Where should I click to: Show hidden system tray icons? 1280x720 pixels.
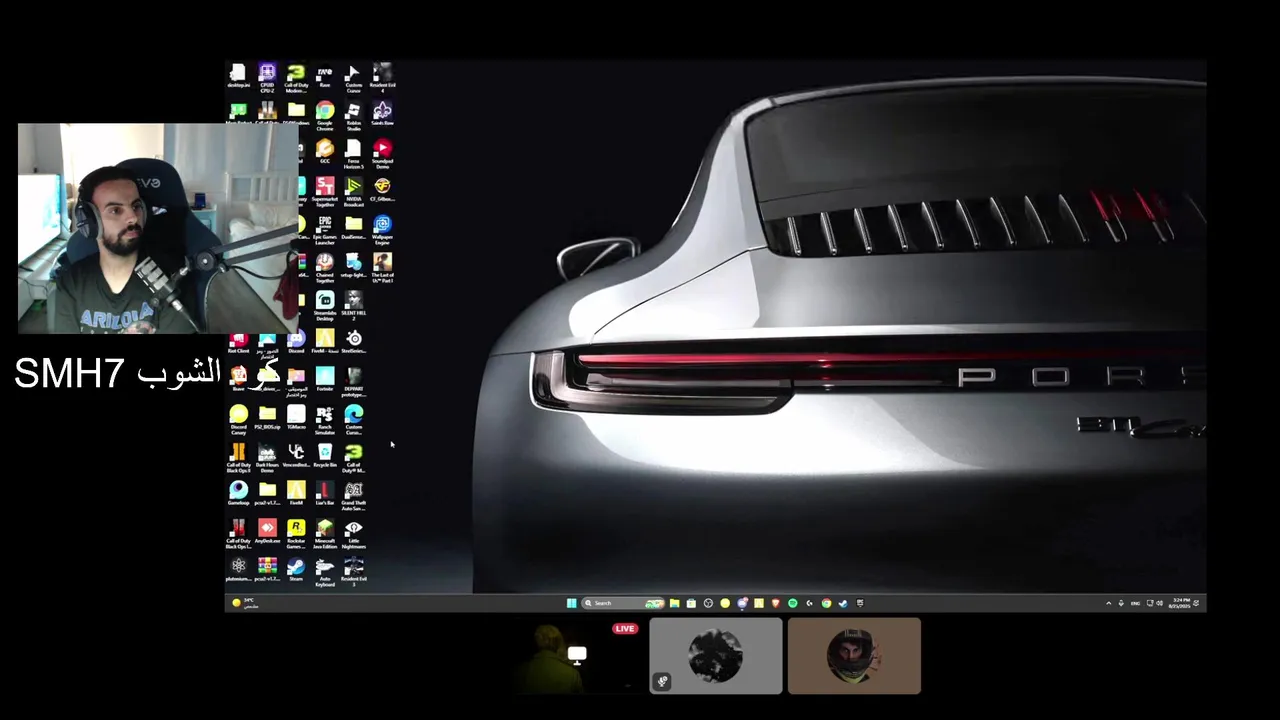tap(1108, 603)
